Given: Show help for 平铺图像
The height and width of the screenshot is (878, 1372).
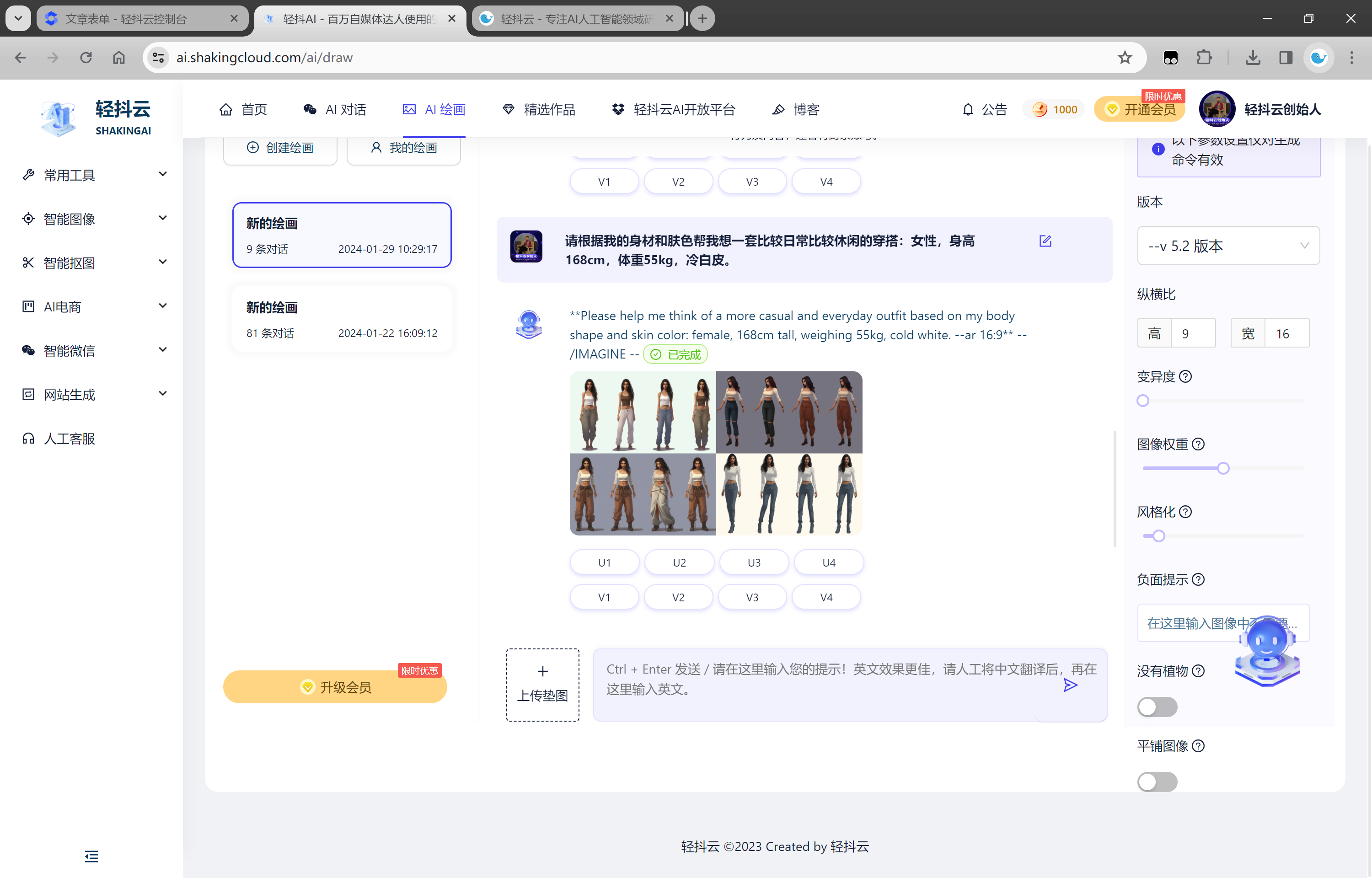Looking at the screenshot, I should click(1198, 746).
